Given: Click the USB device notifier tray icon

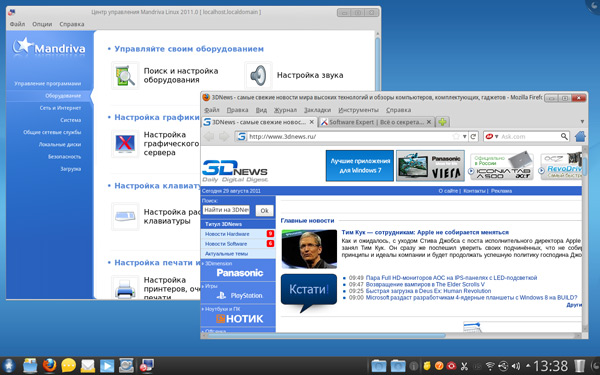Looking at the screenshot, I should tap(503, 366).
